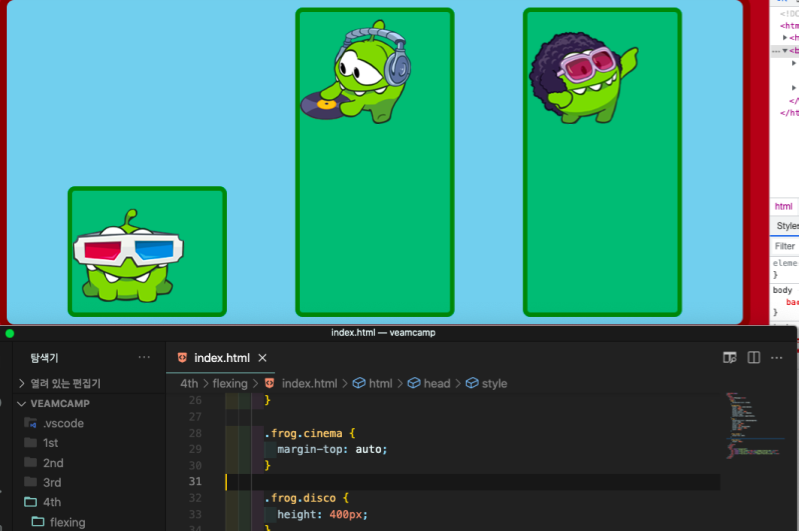Viewport: 800px width, 532px height.
Task: Expand the head node arrow in DevTools
Action: (785, 38)
